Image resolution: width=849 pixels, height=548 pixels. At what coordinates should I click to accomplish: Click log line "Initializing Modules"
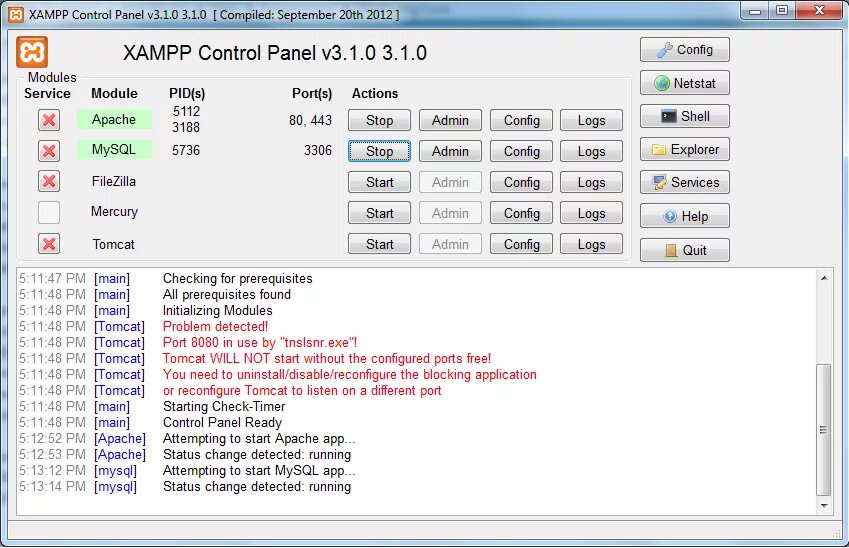(218, 310)
